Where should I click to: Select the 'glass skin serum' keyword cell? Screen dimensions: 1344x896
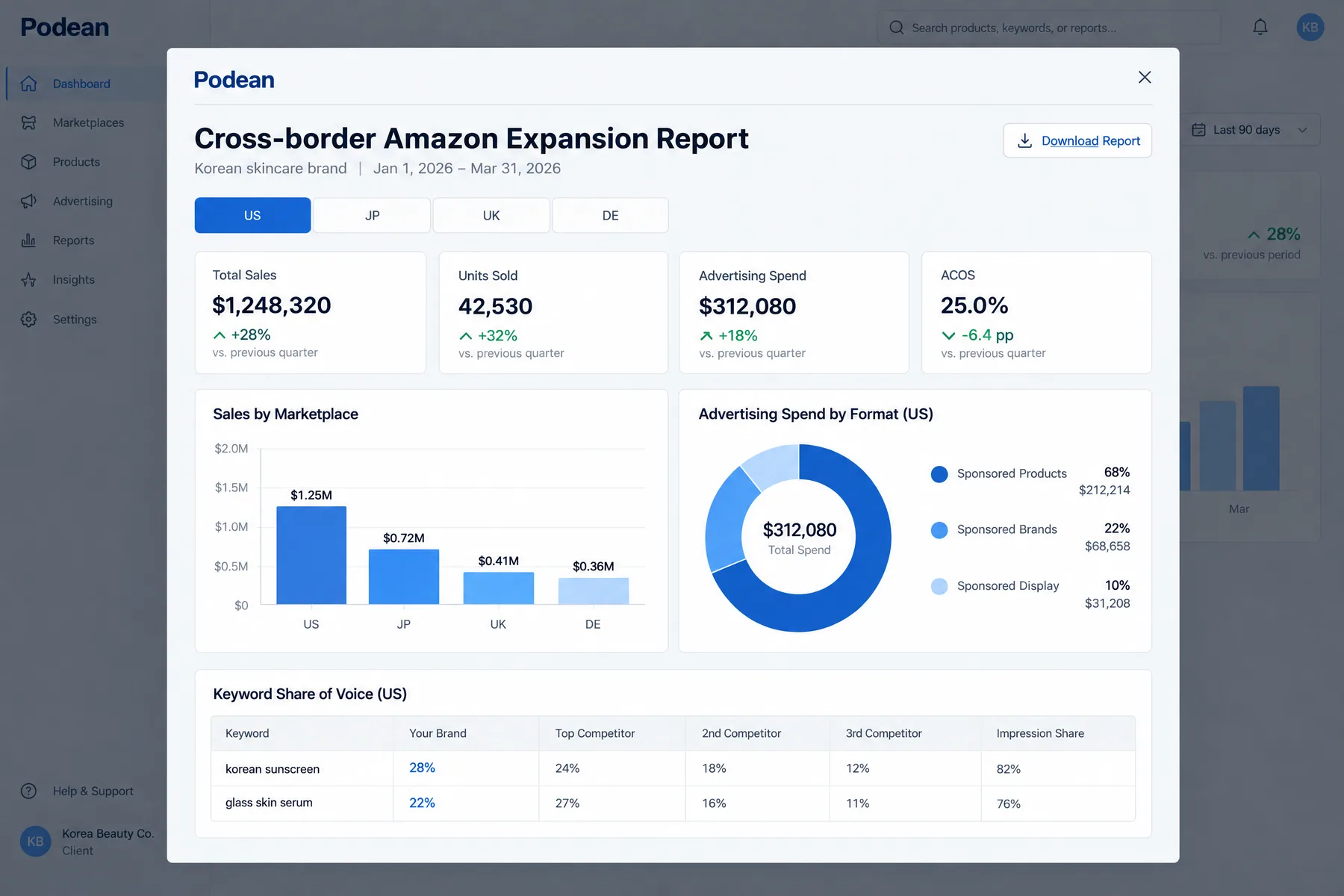click(302, 803)
